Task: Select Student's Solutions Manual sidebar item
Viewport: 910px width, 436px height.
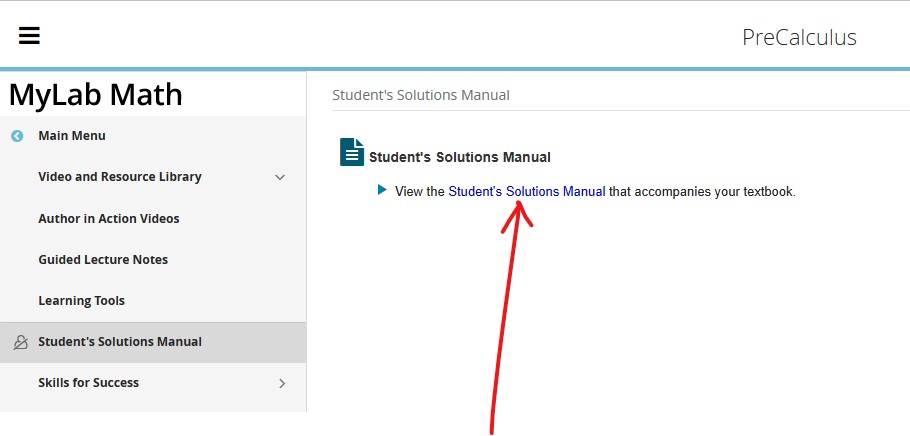Action: pos(153,342)
